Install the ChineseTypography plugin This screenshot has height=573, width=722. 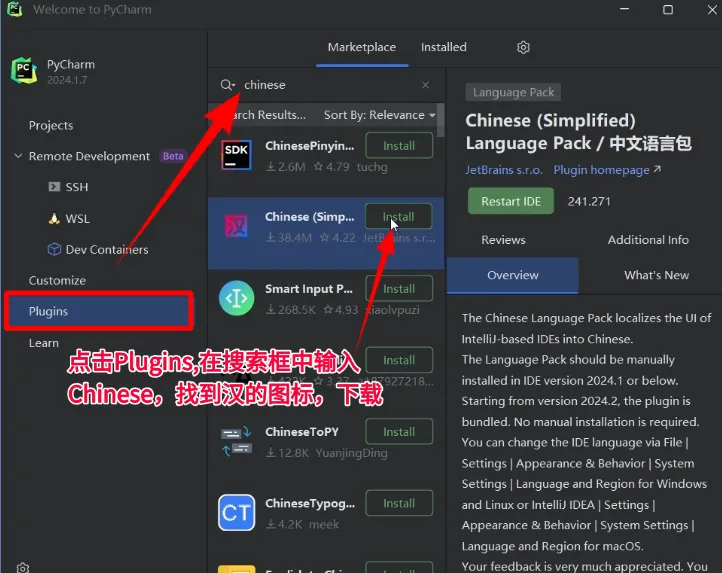pyautogui.click(x=399, y=503)
